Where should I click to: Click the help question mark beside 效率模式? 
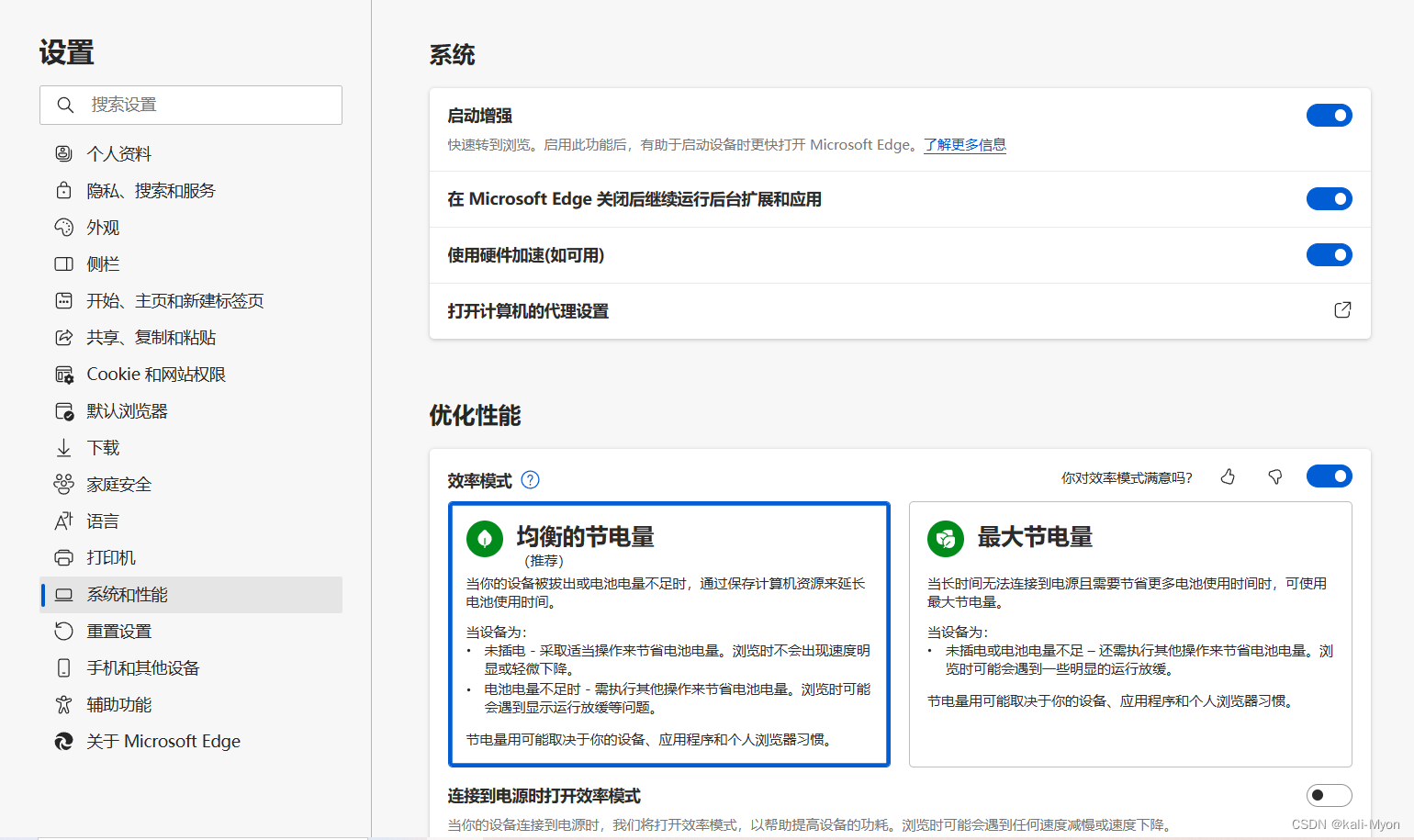[x=530, y=479]
